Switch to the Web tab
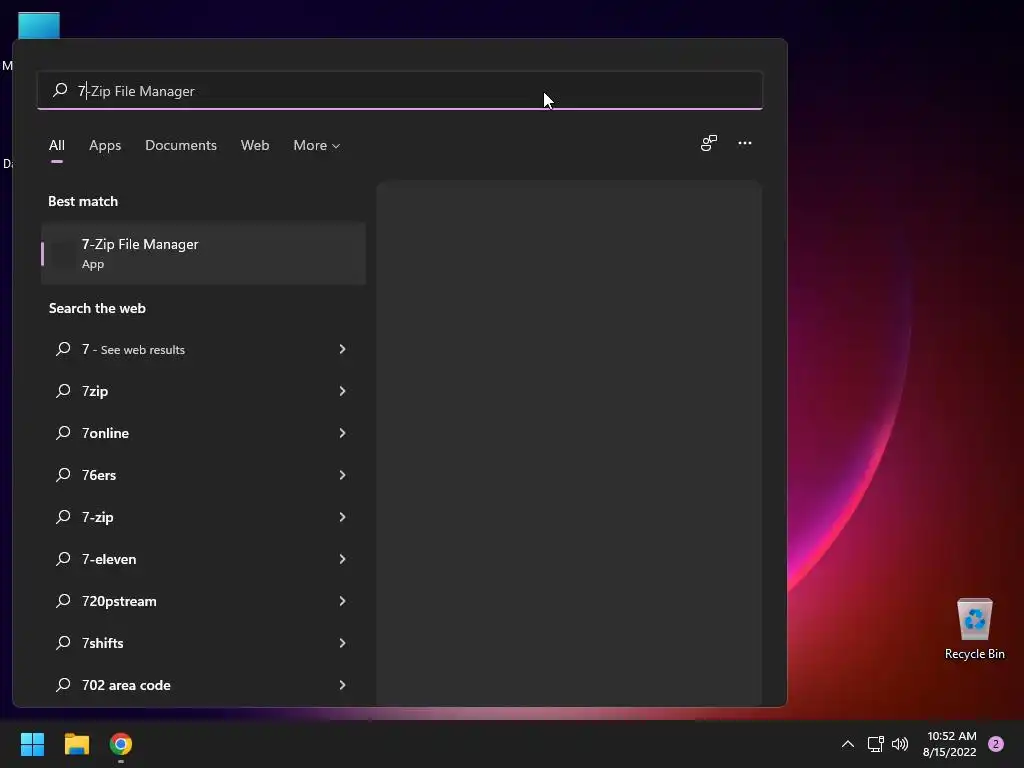Screen dimensions: 1024x768 (x=255, y=145)
